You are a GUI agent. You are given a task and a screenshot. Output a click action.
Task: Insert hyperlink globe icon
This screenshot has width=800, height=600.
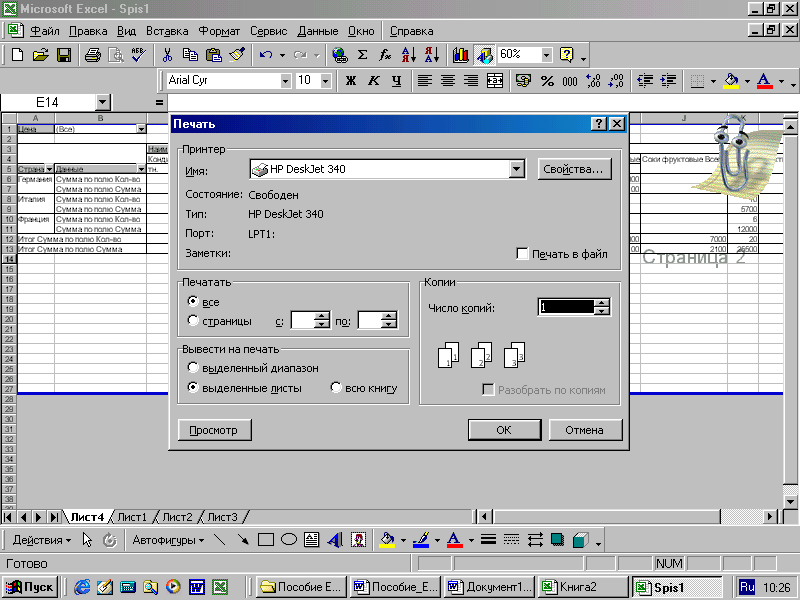click(x=340, y=55)
